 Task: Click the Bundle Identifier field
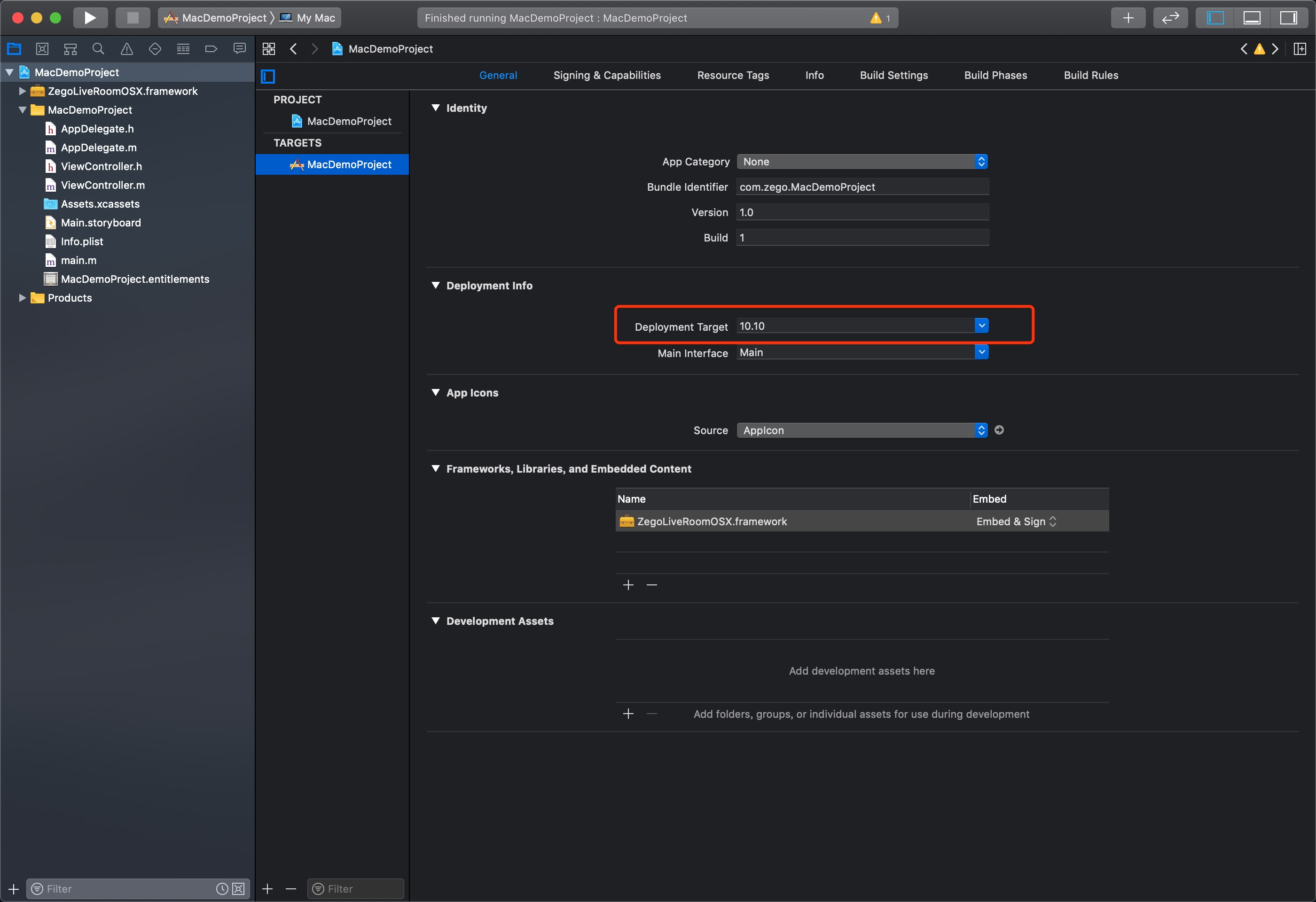862,187
